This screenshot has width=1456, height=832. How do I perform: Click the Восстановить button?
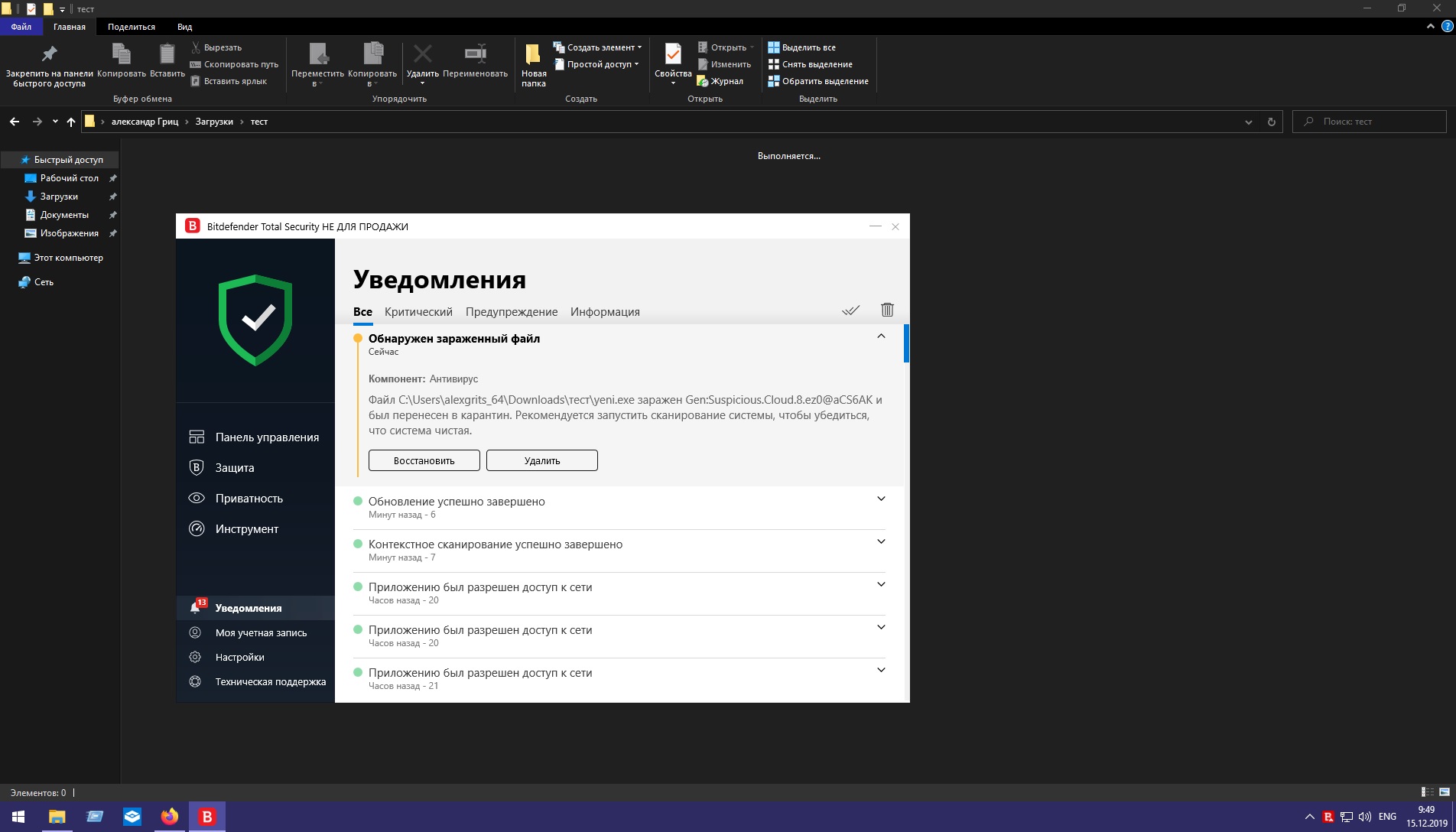pos(424,460)
